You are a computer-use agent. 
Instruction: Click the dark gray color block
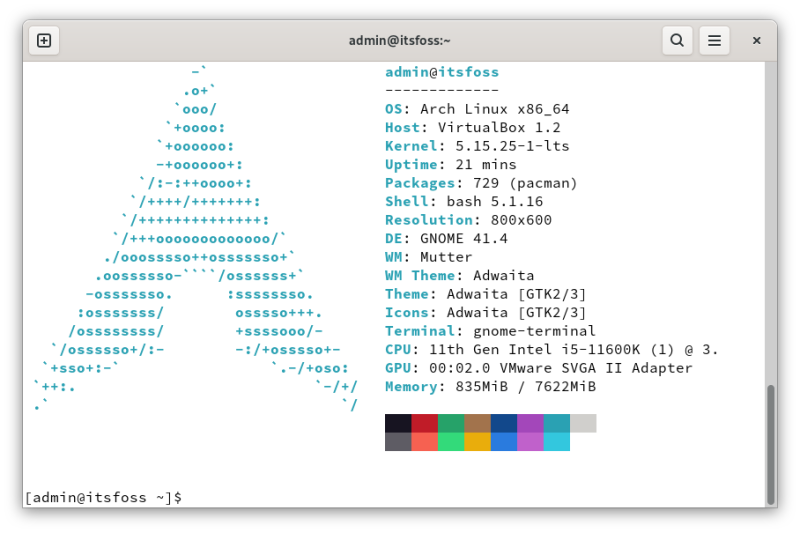[398, 442]
